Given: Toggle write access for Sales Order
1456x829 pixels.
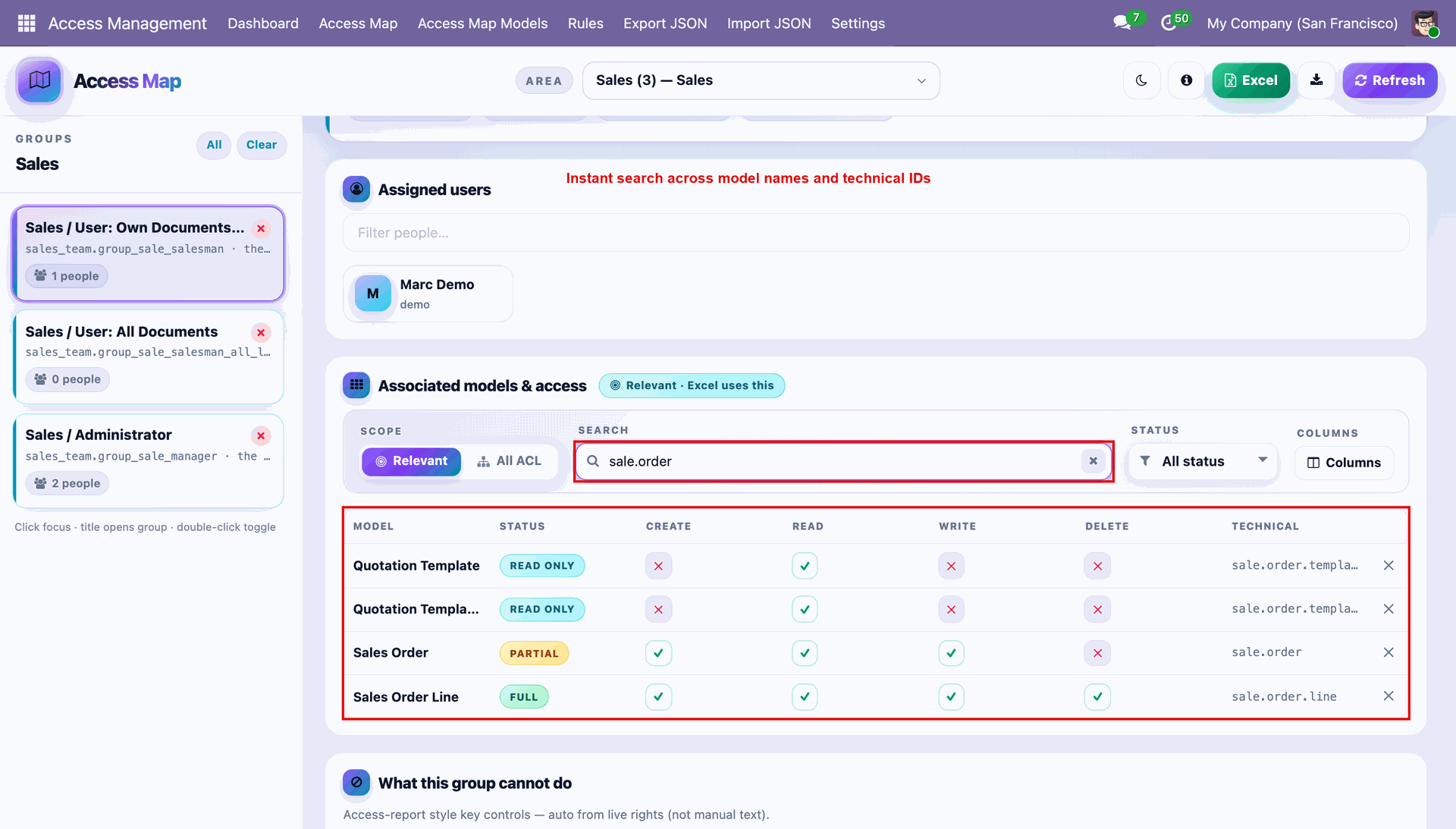Looking at the screenshot, I should tap(951, 653).
